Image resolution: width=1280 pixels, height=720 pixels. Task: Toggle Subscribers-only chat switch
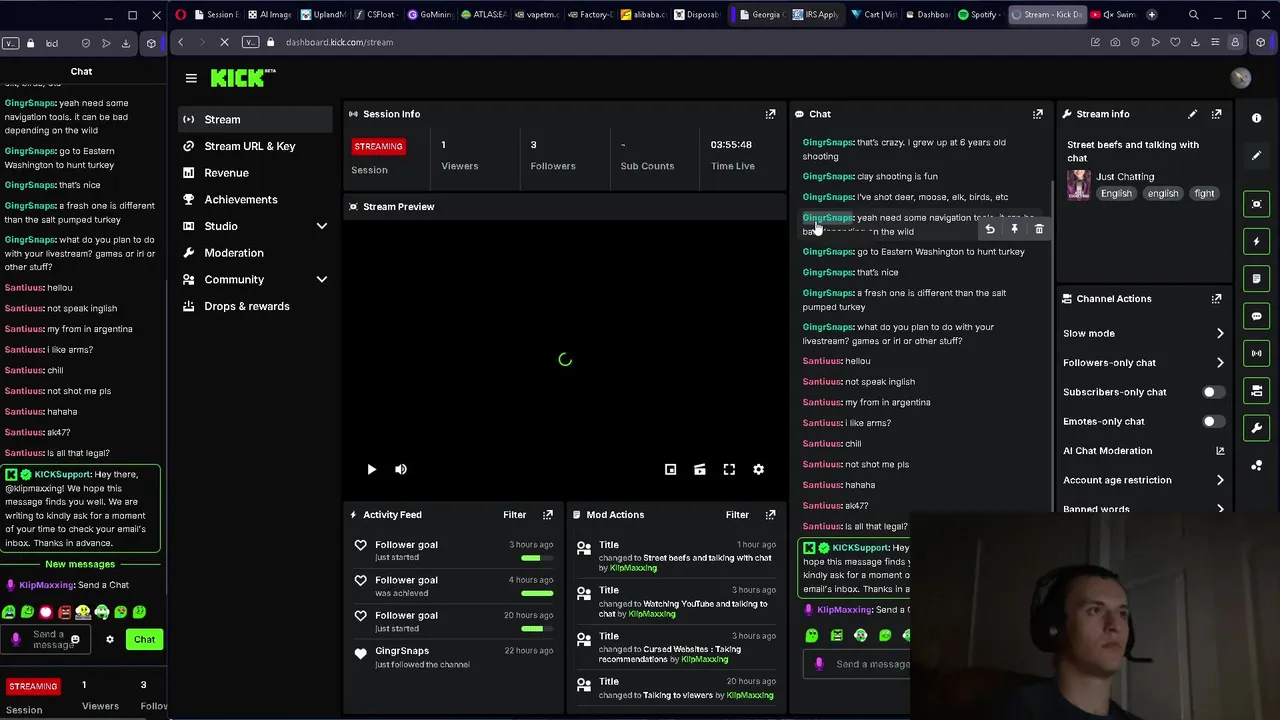1212,392
